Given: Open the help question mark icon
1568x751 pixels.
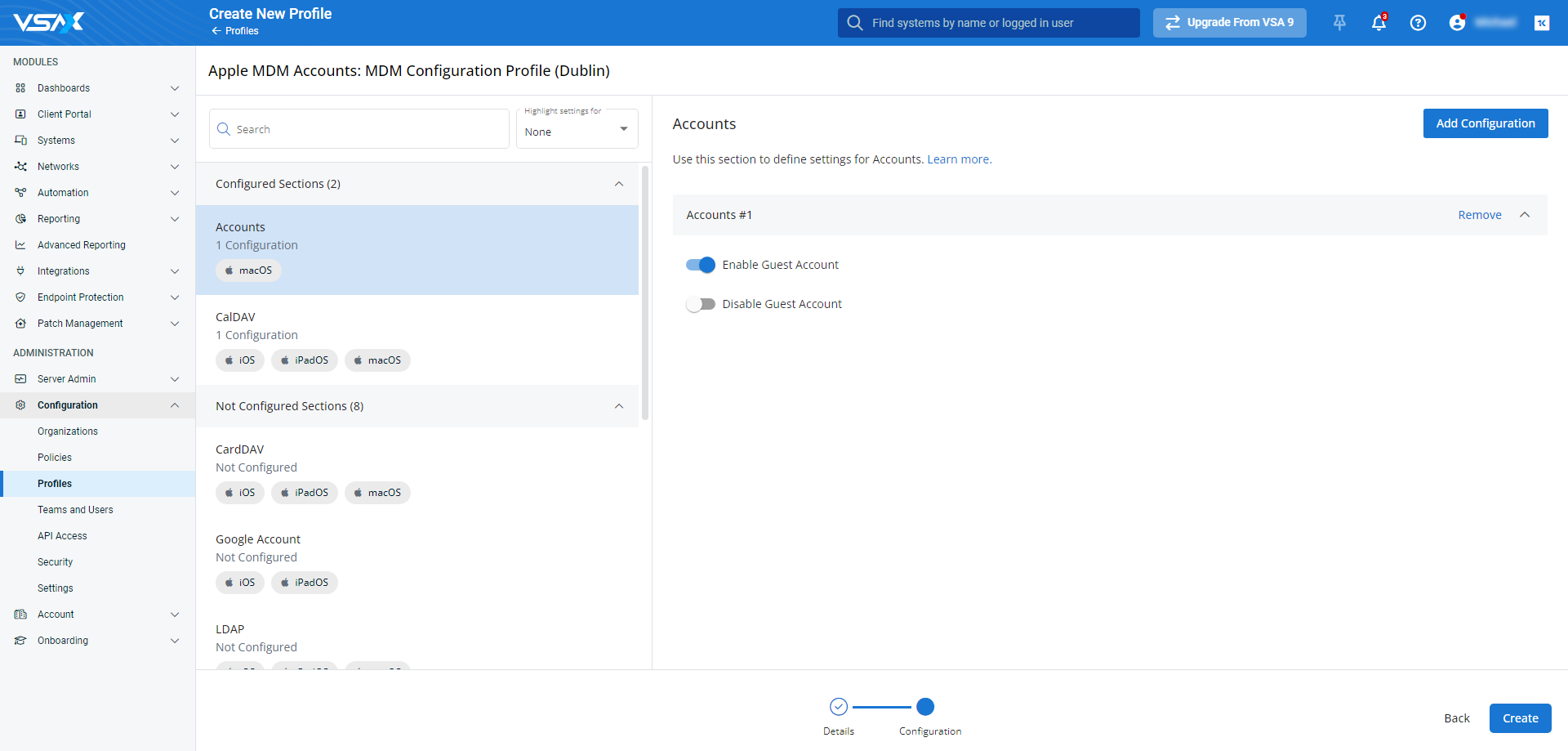Looking at the screenshot, I should tap(1418, 23).
